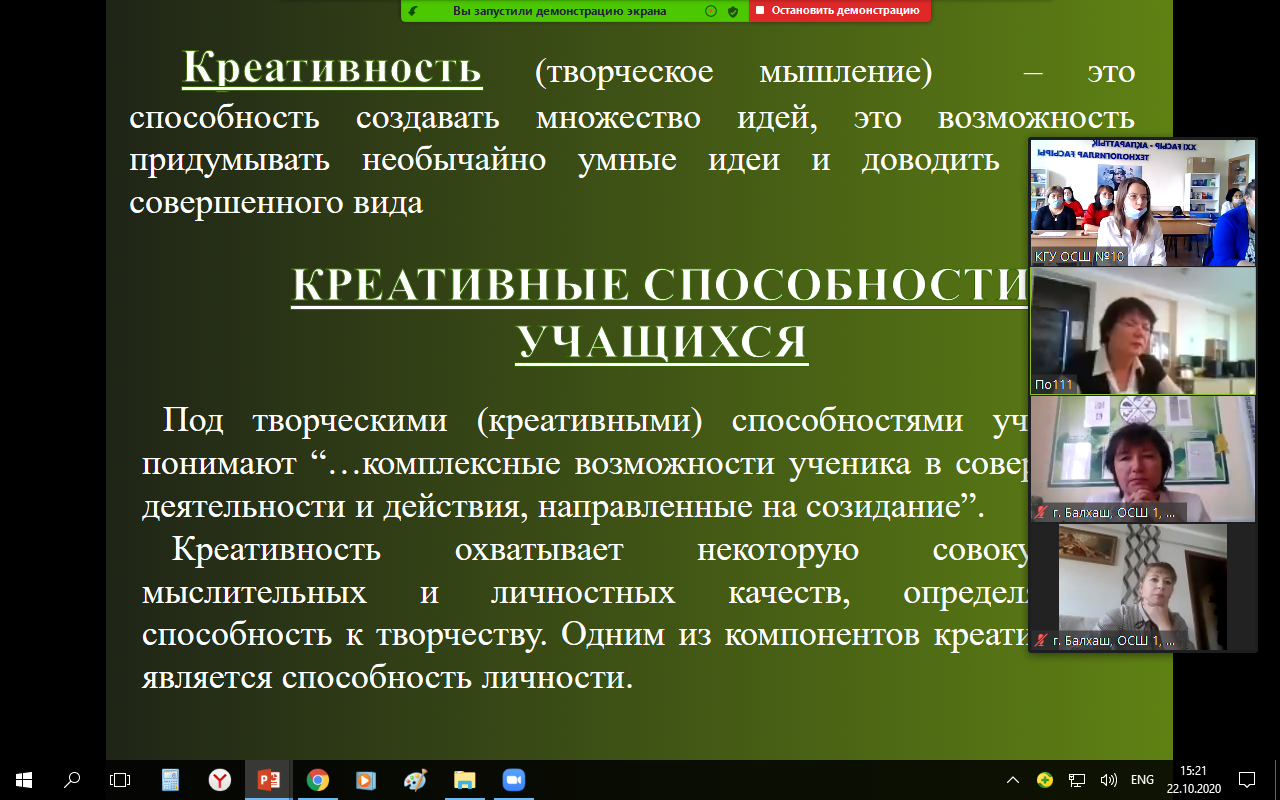Open the ENG language input switcher

[x=1142, y=780]
